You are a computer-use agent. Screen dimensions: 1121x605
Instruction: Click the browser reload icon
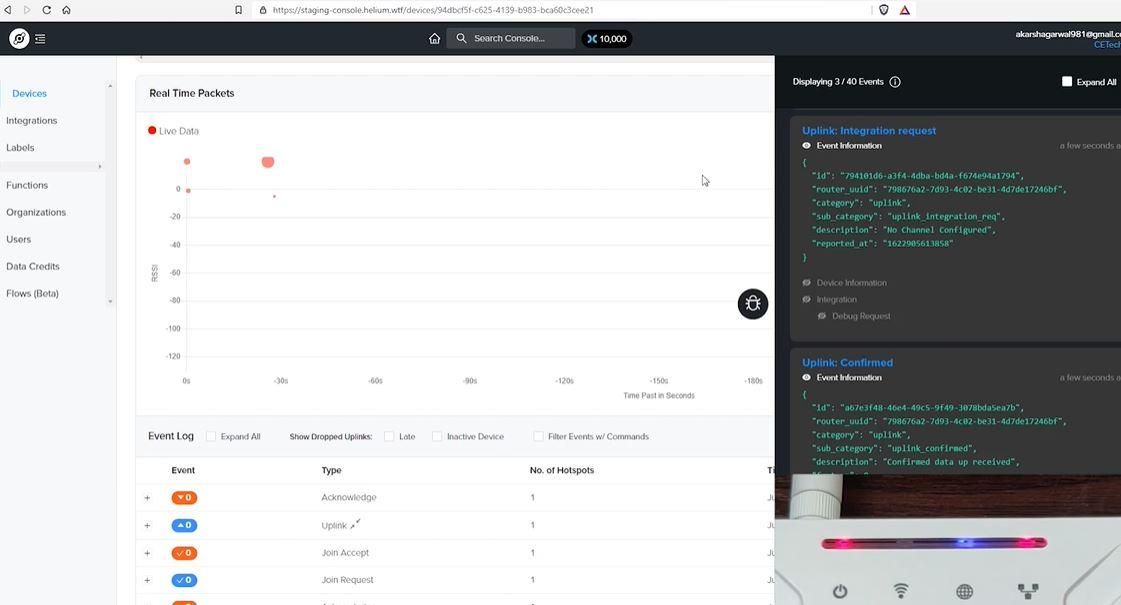(x=46, y=10)
